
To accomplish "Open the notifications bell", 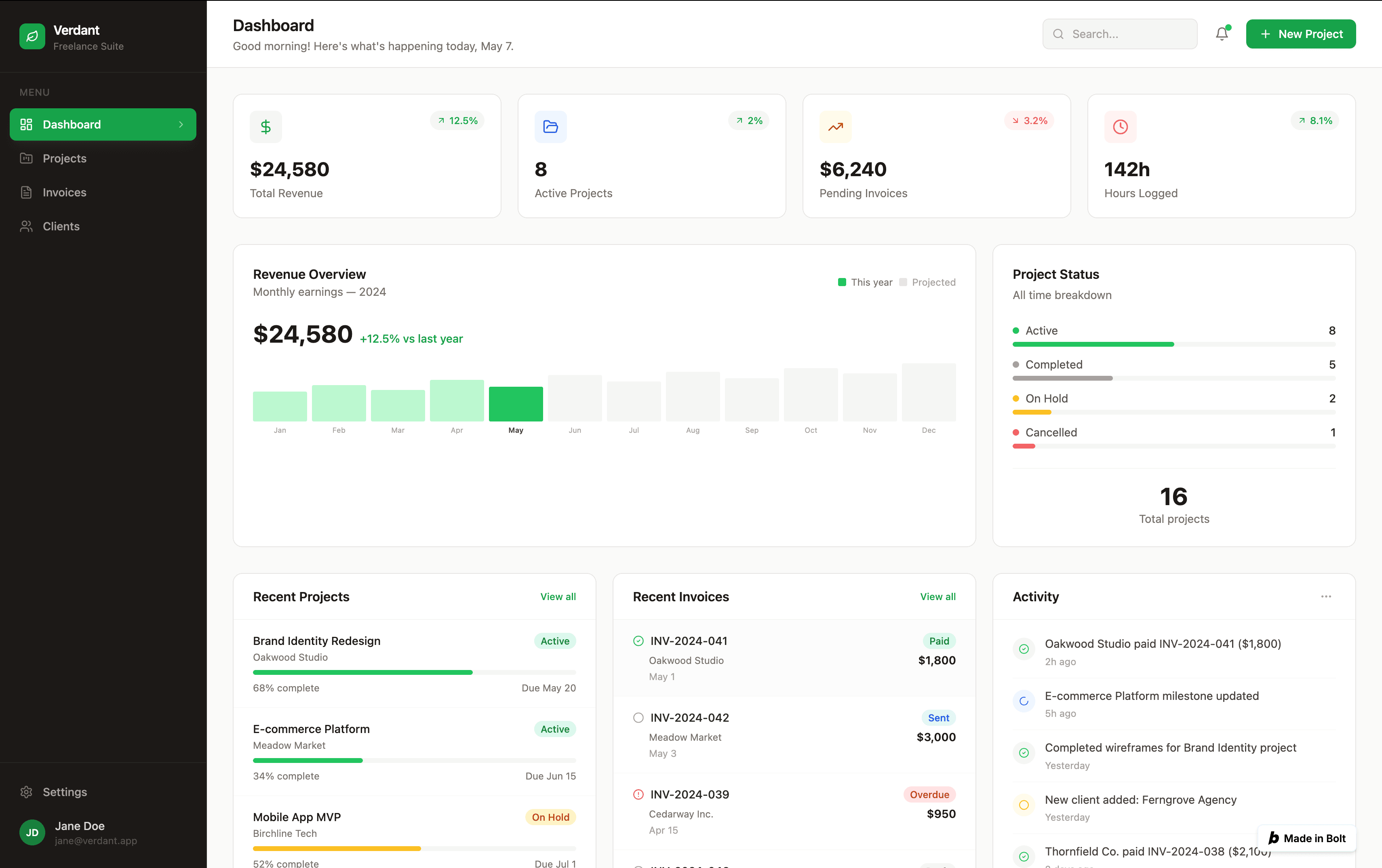I will (1222, 34).
